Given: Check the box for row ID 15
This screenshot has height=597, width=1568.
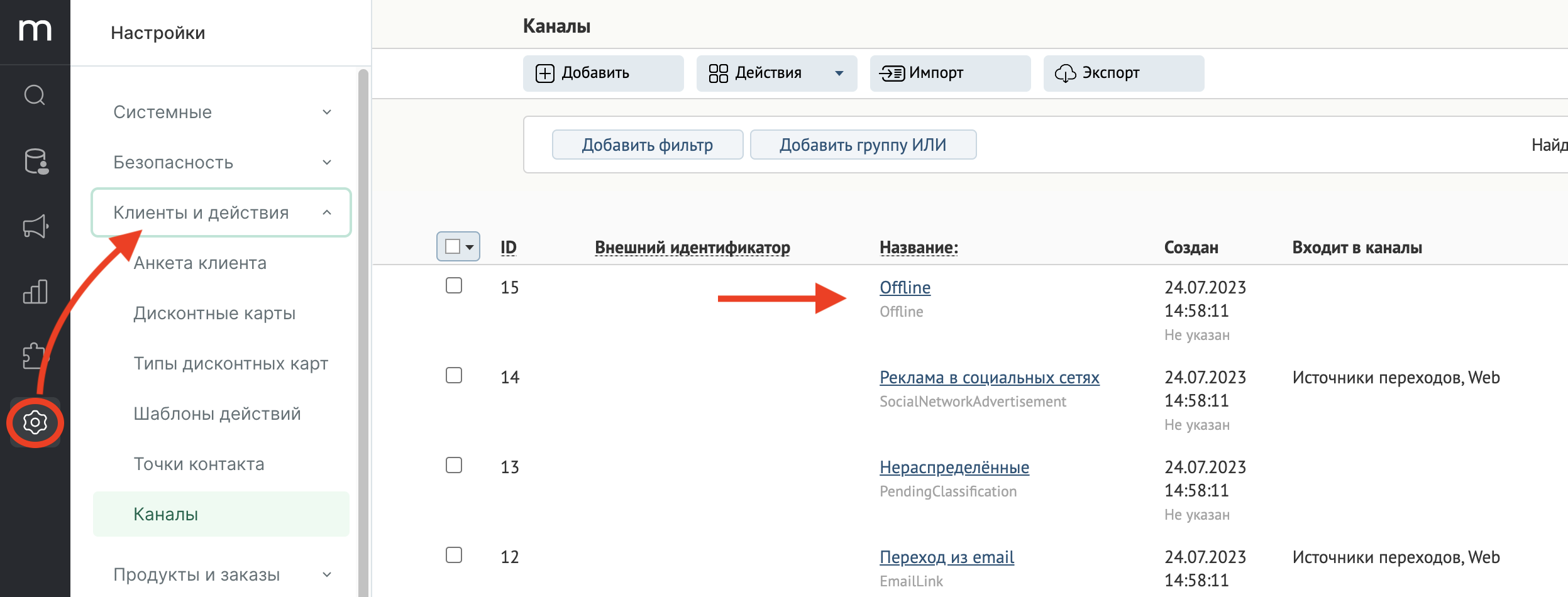Looking at the screenshot, I should tap(454, 285).
